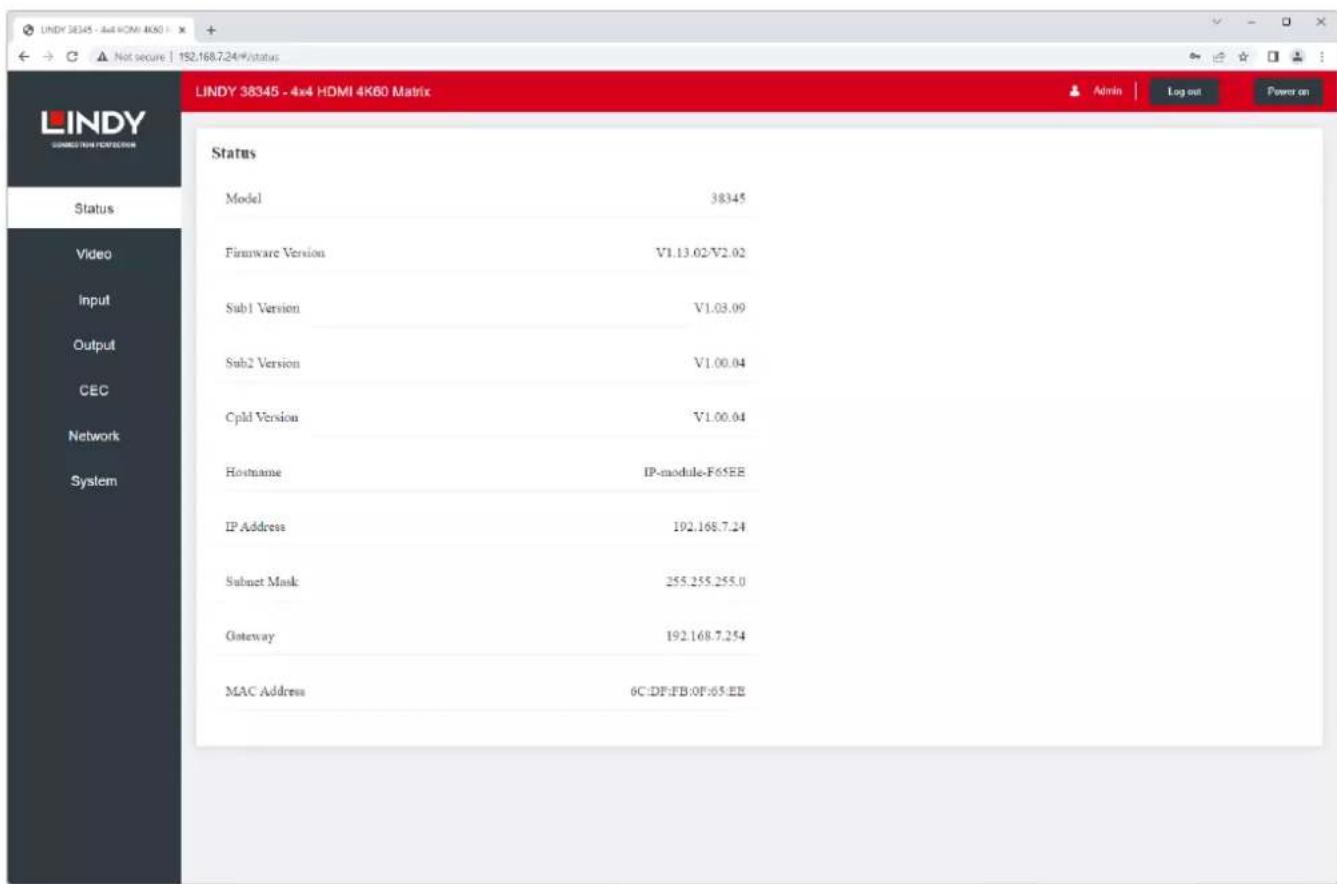
Task: Click the Model value 38345
Action: click(728, 198)
